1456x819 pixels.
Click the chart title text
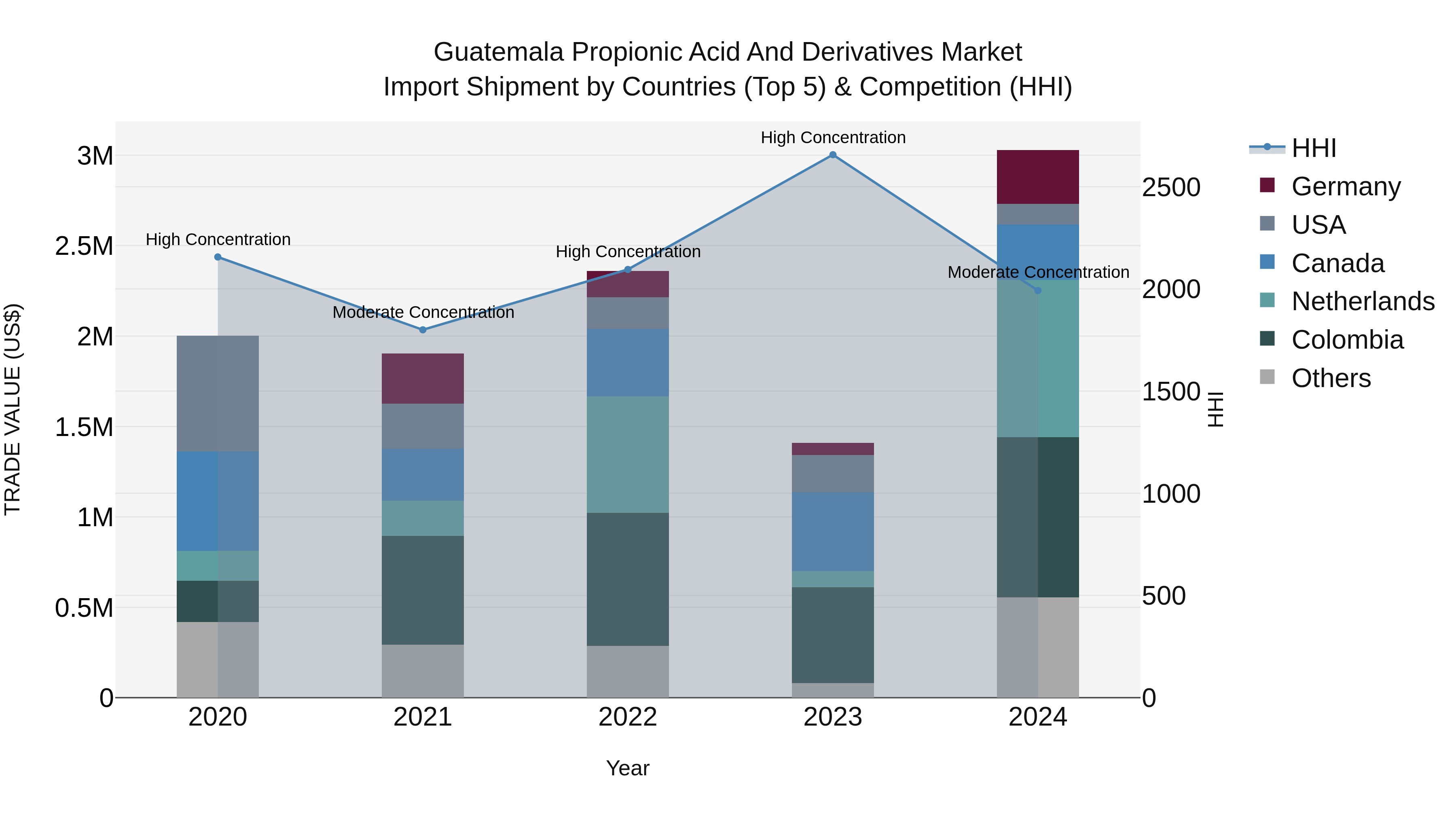728,70
